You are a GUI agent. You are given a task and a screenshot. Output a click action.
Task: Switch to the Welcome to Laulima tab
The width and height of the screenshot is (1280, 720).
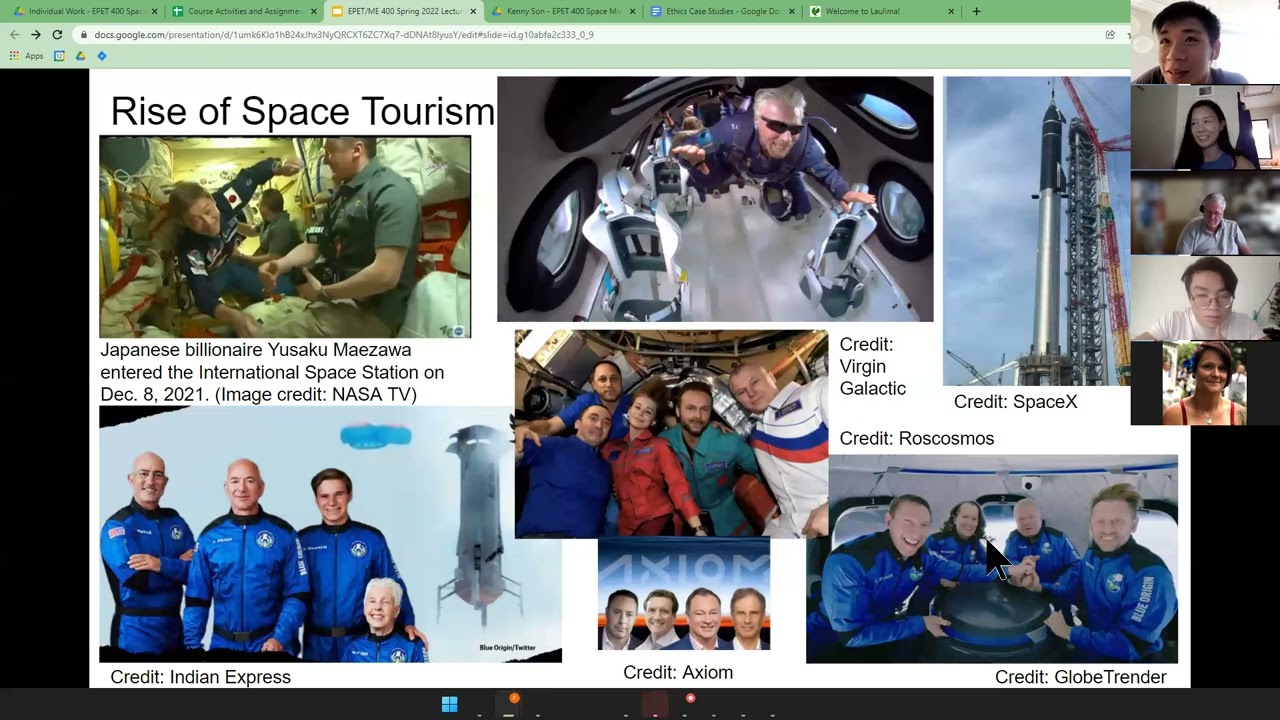pos(882,11)
